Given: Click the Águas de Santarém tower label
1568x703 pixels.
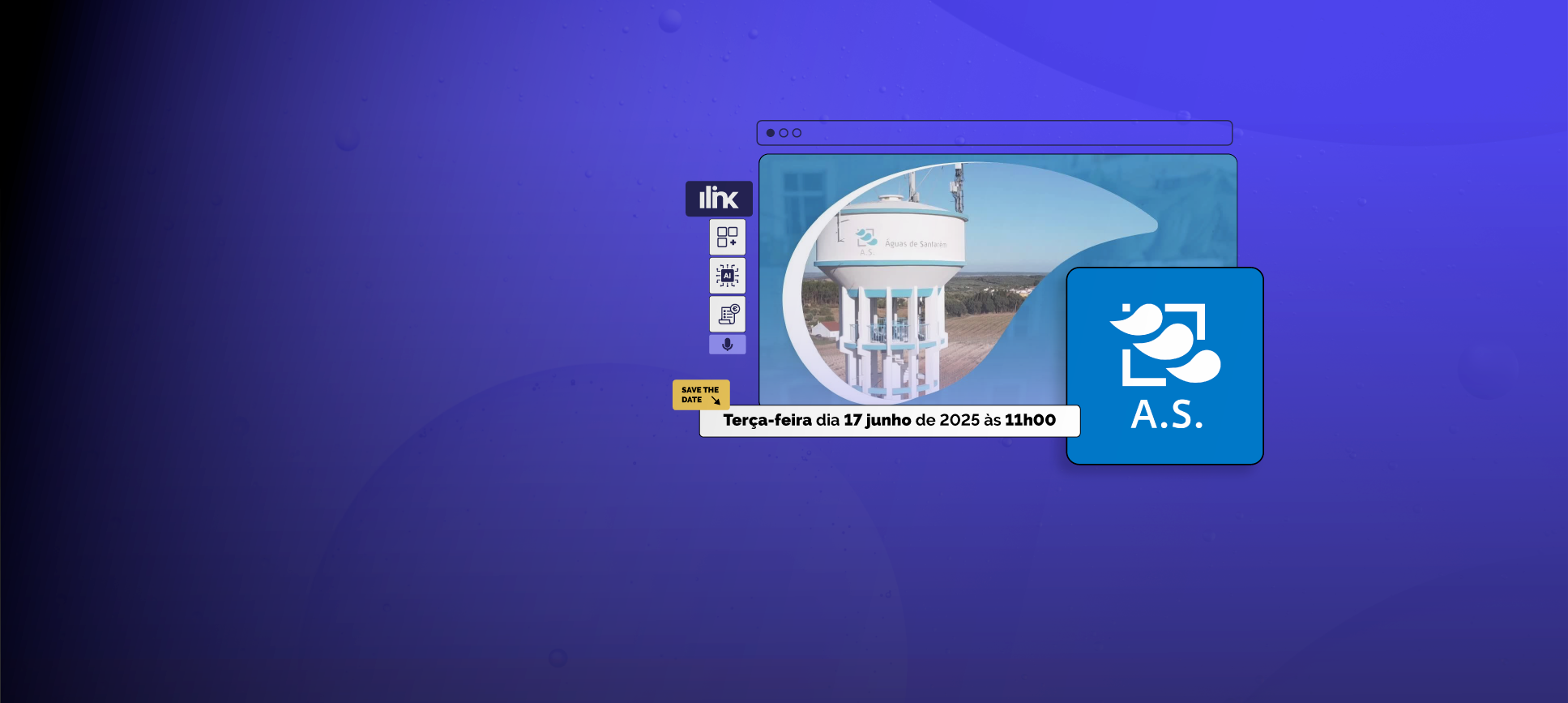Looking at the screenshot, I should [x=916, y=243].
